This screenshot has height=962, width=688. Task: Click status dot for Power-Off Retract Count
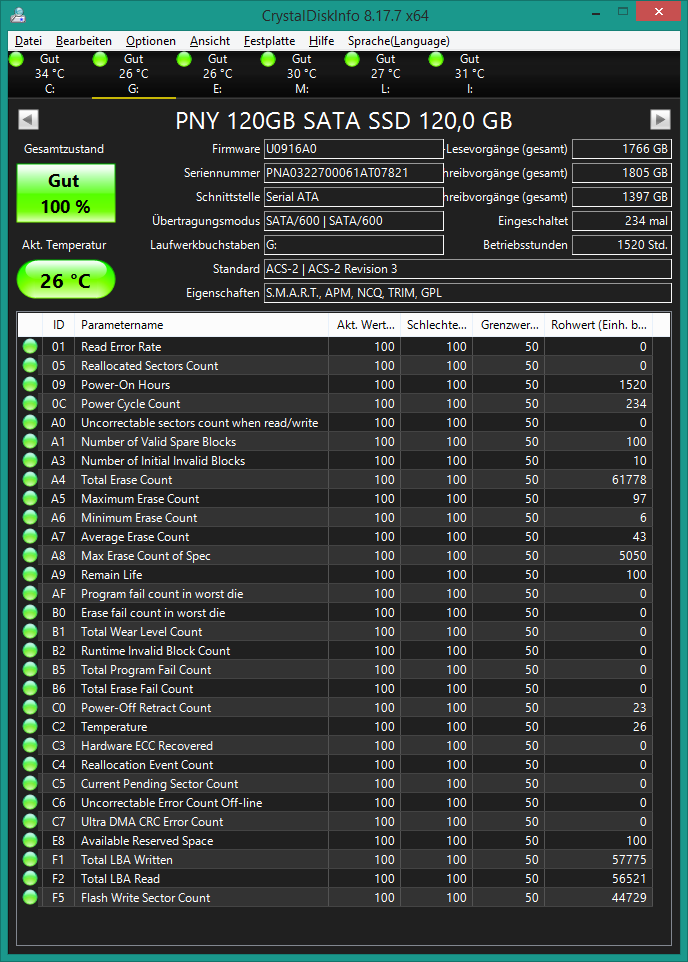pos(29,708)
